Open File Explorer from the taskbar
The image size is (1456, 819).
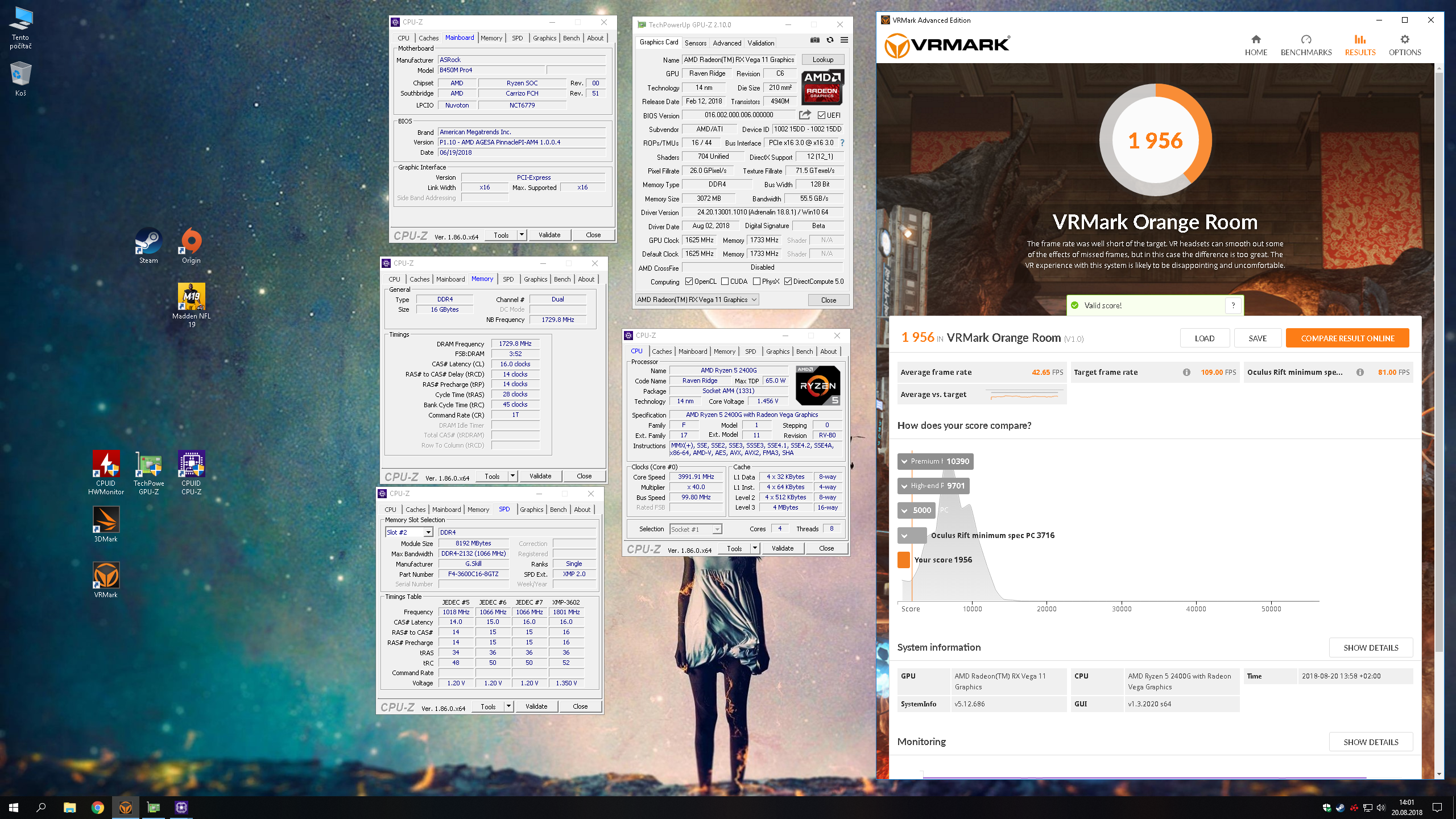coord(69,807)
